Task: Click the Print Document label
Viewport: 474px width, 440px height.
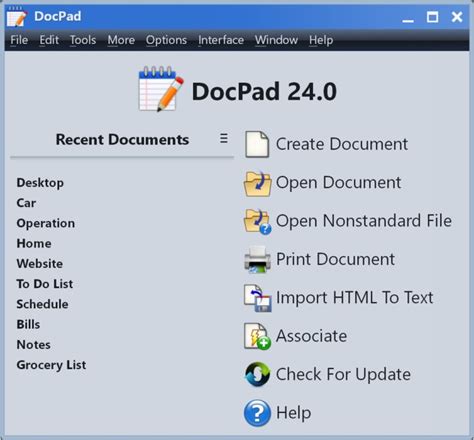Action: (335, 259)
